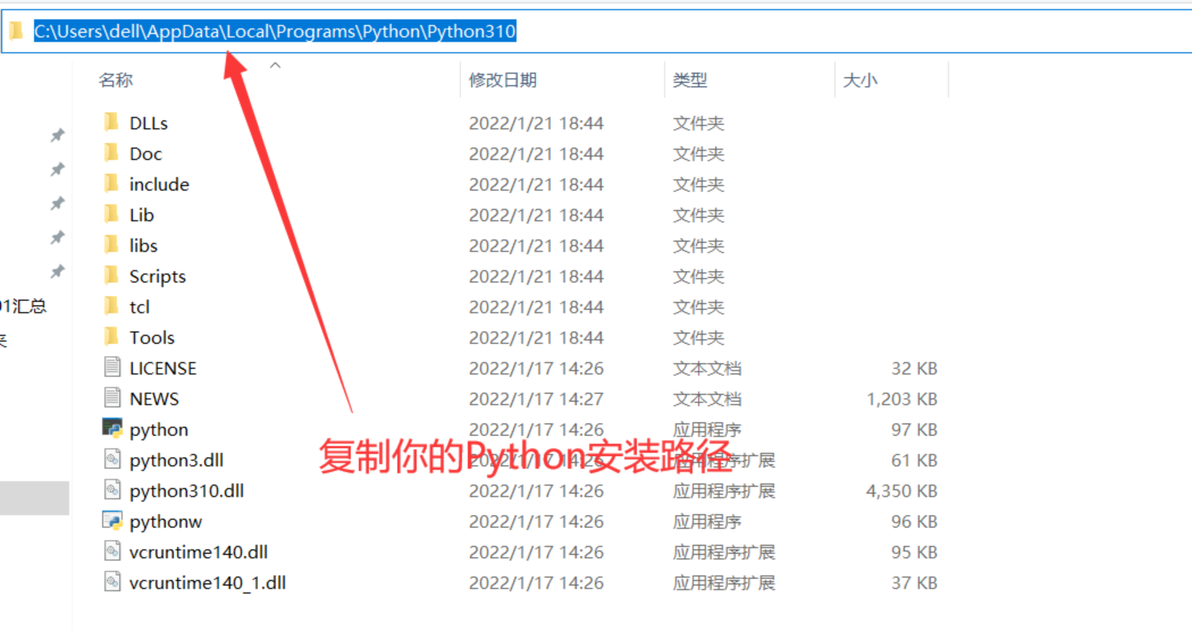
Task: Select the LICENSE file name
Action: [x=163, y=368]
